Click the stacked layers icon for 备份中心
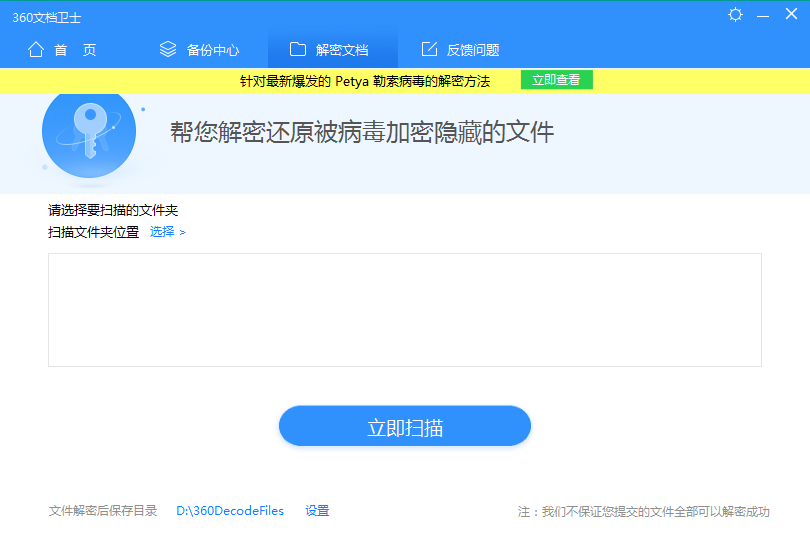This screenshot has width=810, height=536. 168,50
